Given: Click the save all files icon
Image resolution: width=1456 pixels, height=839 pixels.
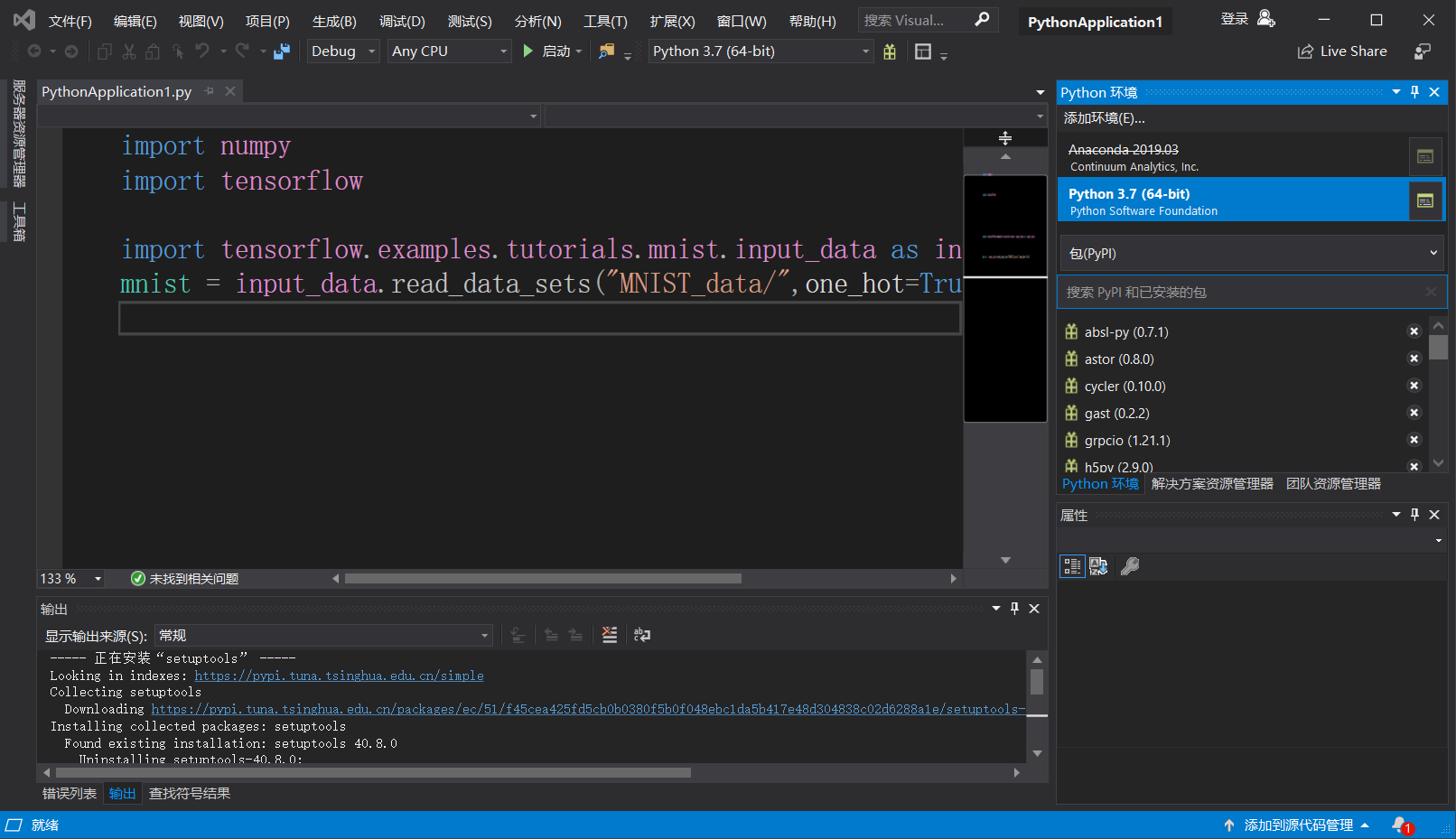Looking at the screenshot, I should [282, 51].
